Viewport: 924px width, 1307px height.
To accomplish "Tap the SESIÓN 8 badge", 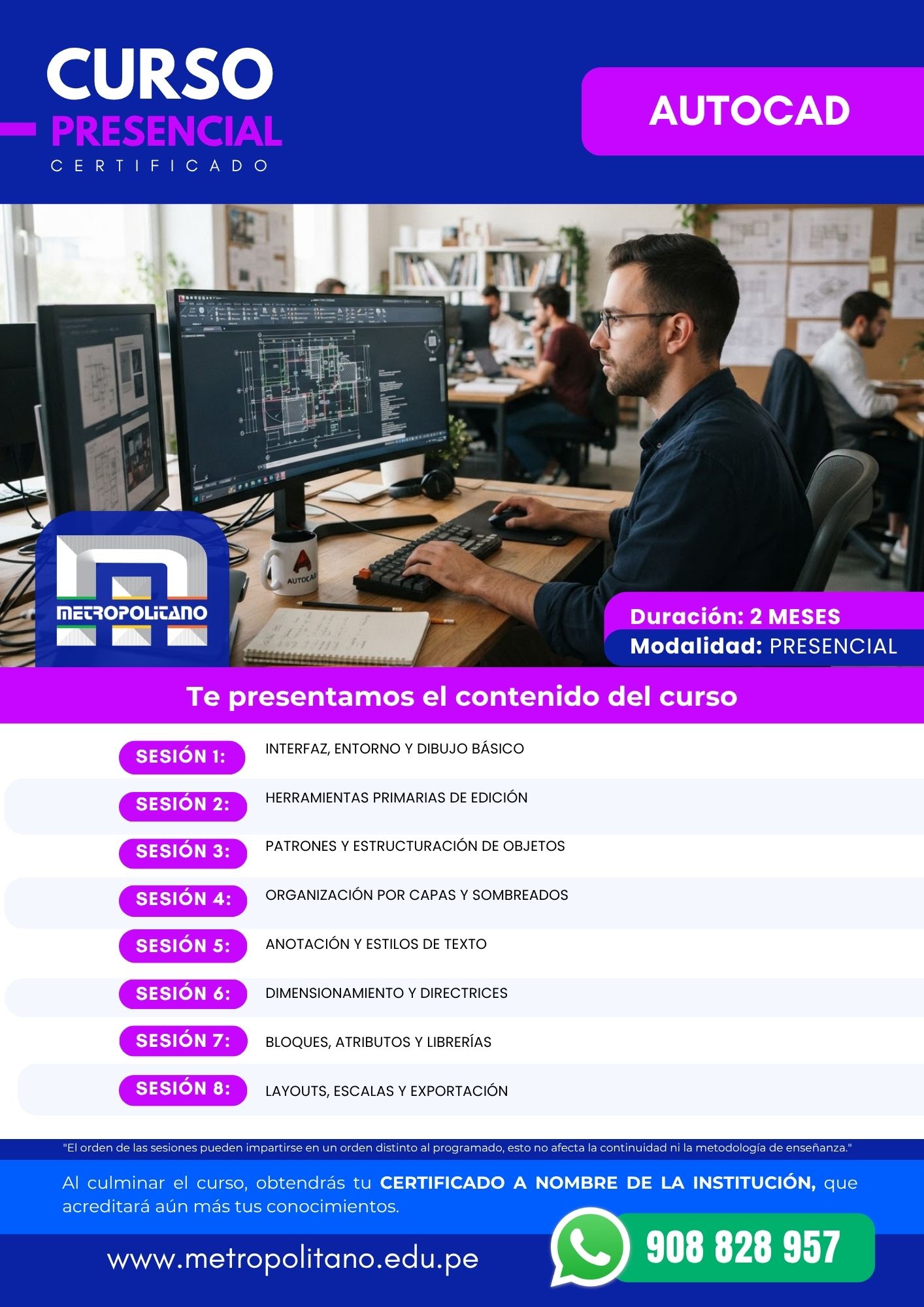I will (x=183, y=1089).
